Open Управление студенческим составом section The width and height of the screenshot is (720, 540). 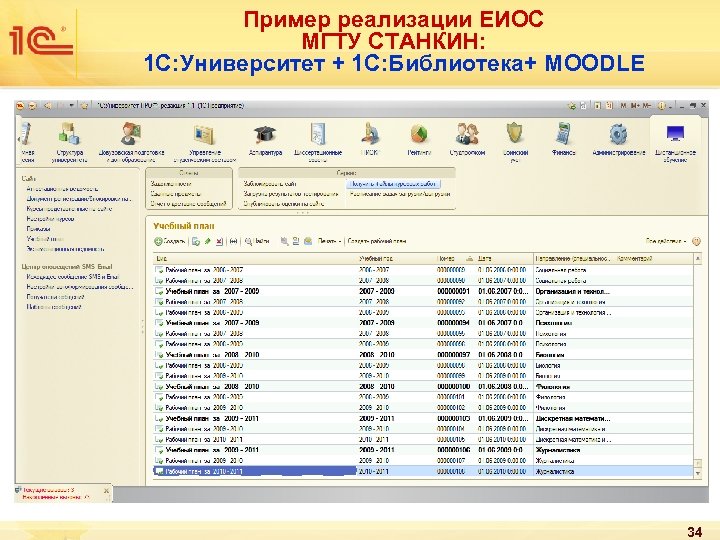(x=205, y=142)
